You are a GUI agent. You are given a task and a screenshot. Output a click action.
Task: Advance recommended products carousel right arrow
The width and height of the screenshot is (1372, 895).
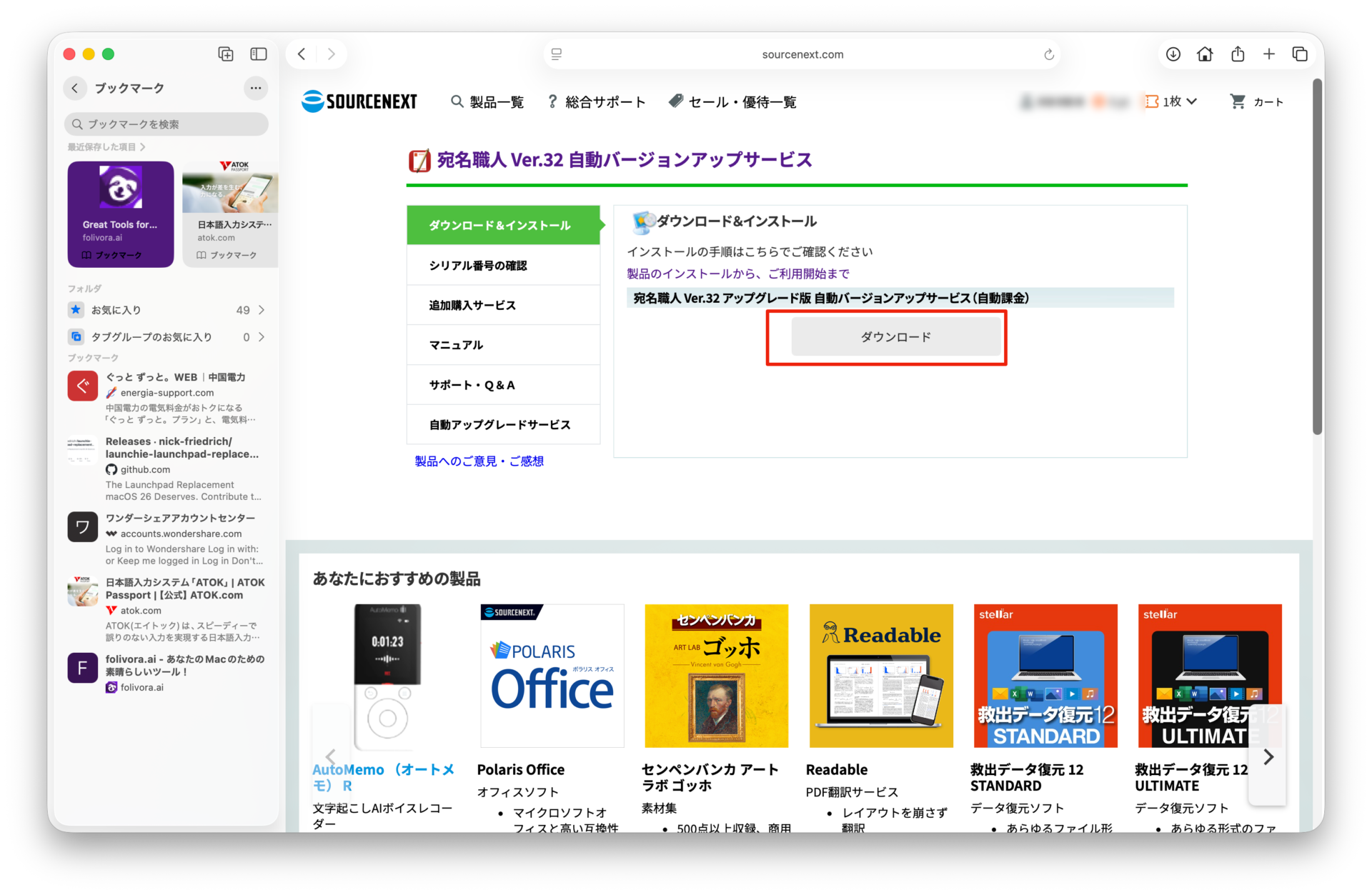point(1268,757)
